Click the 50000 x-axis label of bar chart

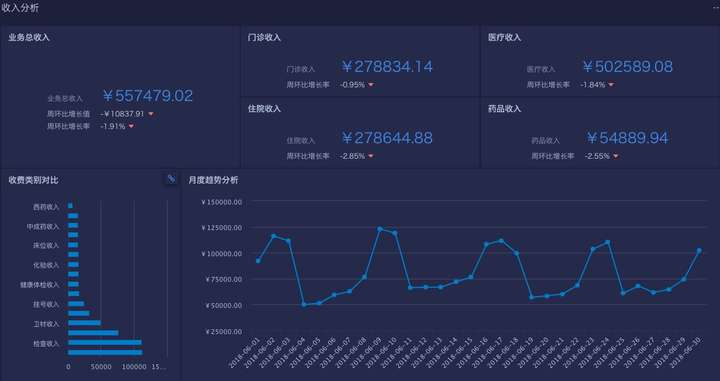pyautogui.click(x=101, y=367)
